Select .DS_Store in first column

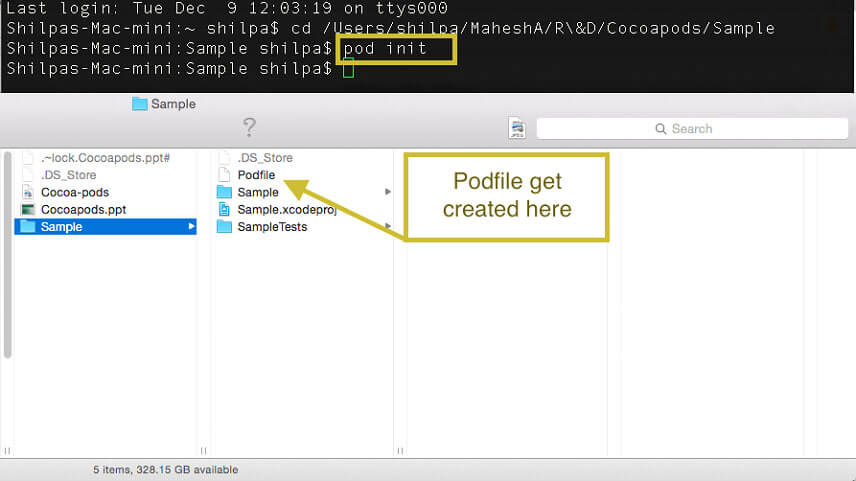coord(68,175)
